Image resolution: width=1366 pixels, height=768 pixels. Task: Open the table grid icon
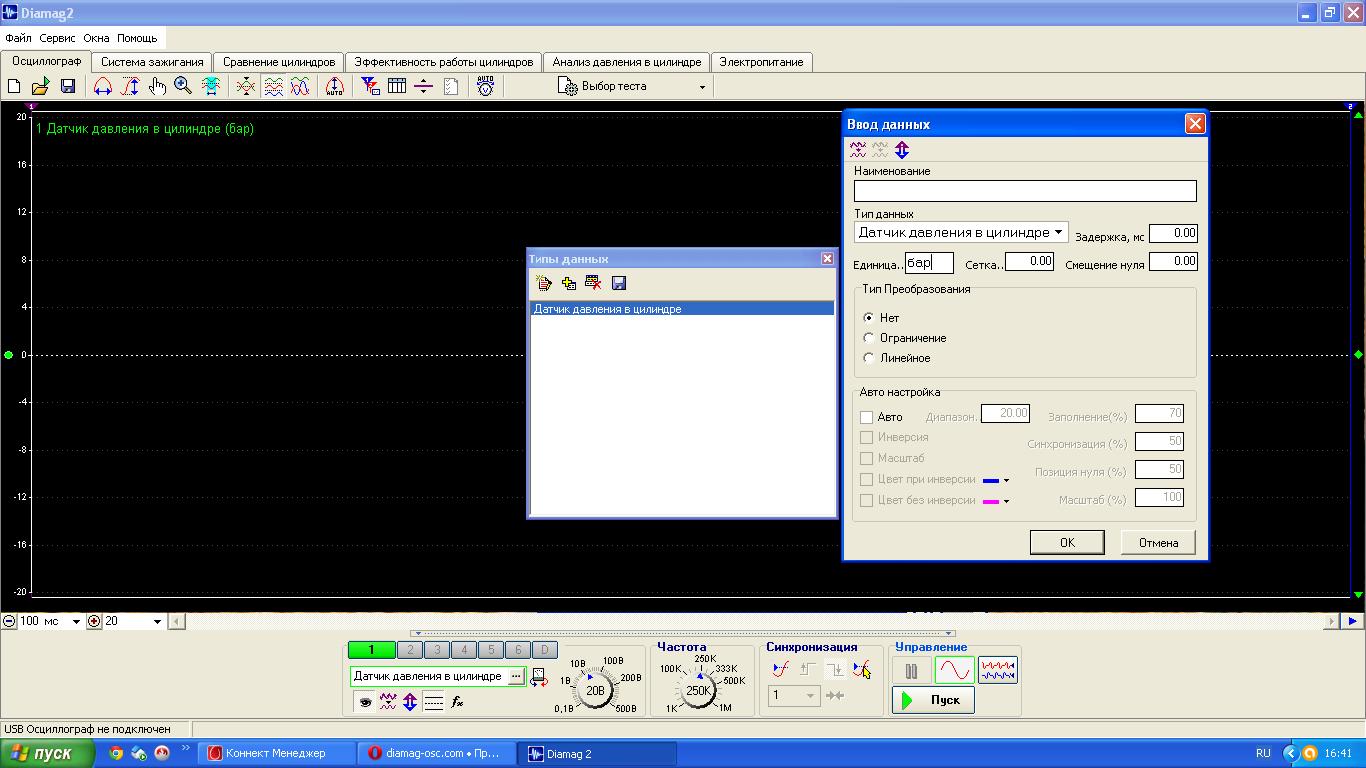pos(397,87)
